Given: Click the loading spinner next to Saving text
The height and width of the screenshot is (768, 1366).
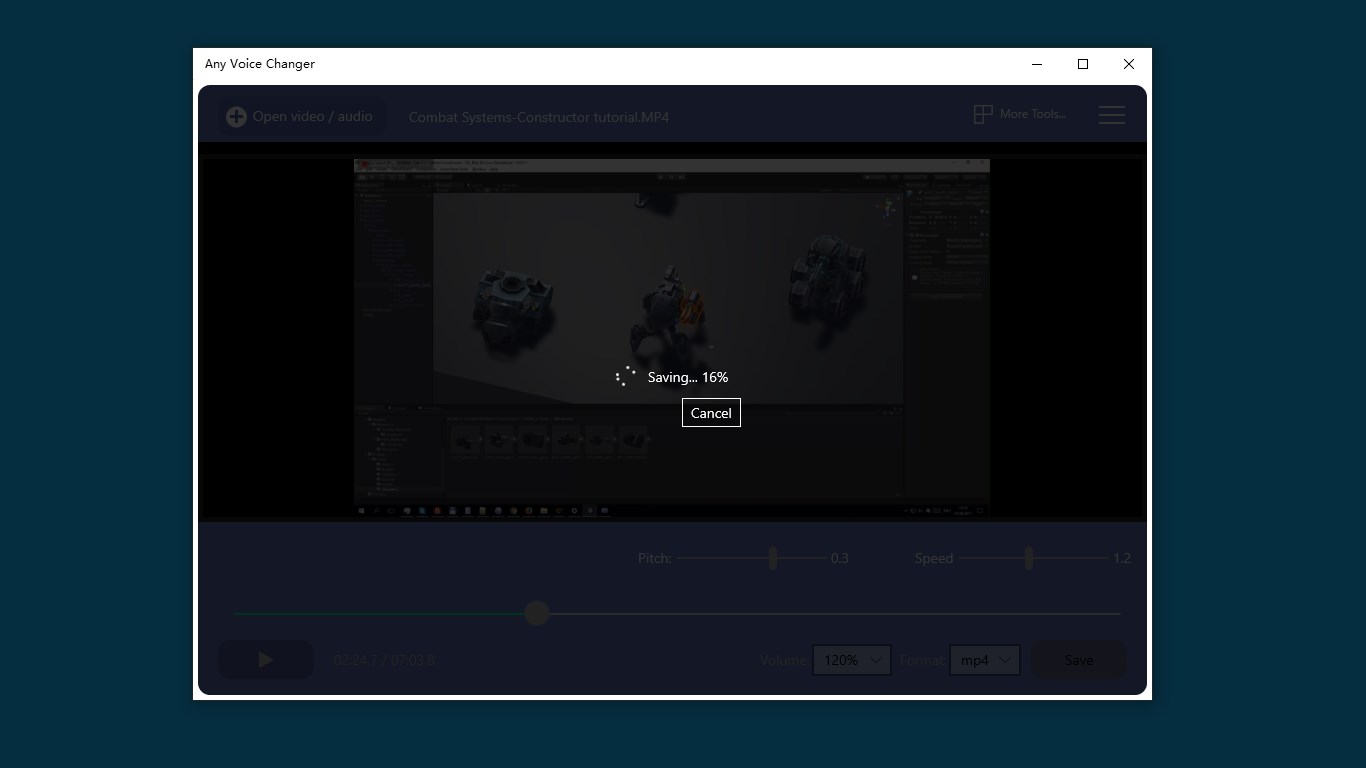Looking at the screenshot, I should click(625, 377).
